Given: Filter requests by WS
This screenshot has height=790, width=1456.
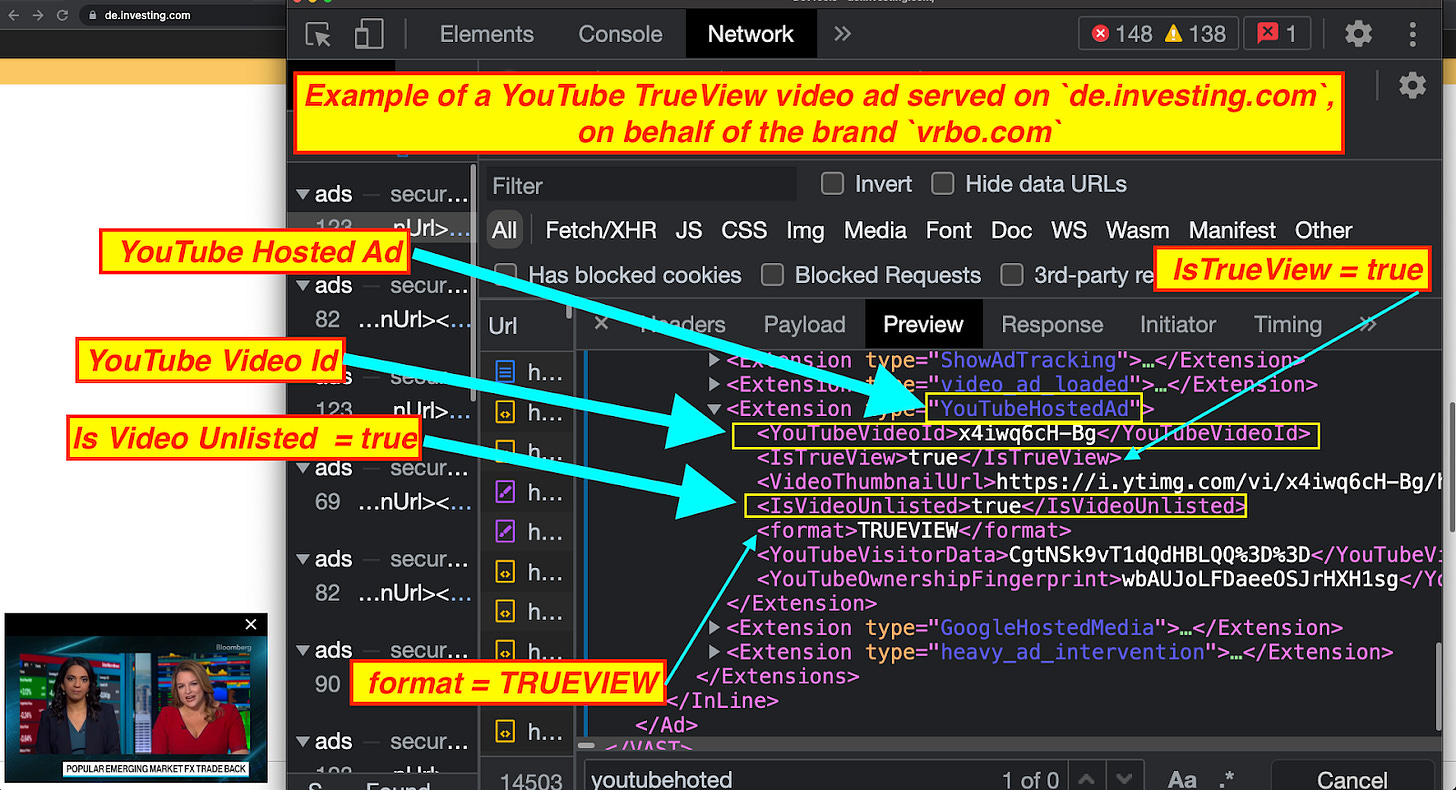Looking at the screenshot, I should click(1069, 230).
